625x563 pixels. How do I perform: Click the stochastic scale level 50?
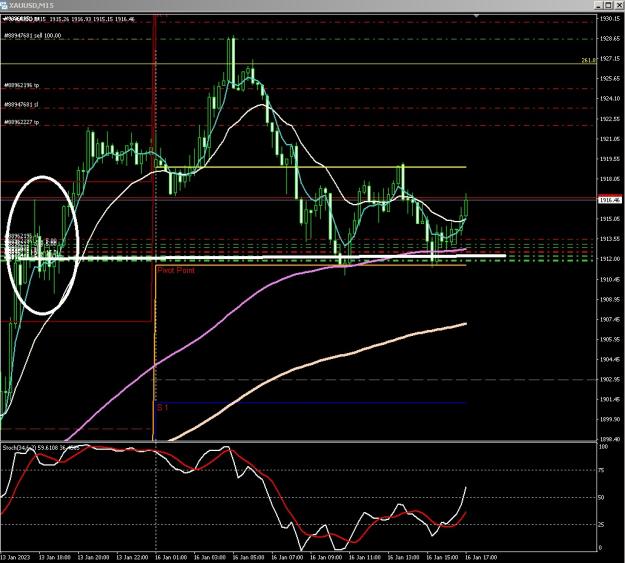click(602, 498)
